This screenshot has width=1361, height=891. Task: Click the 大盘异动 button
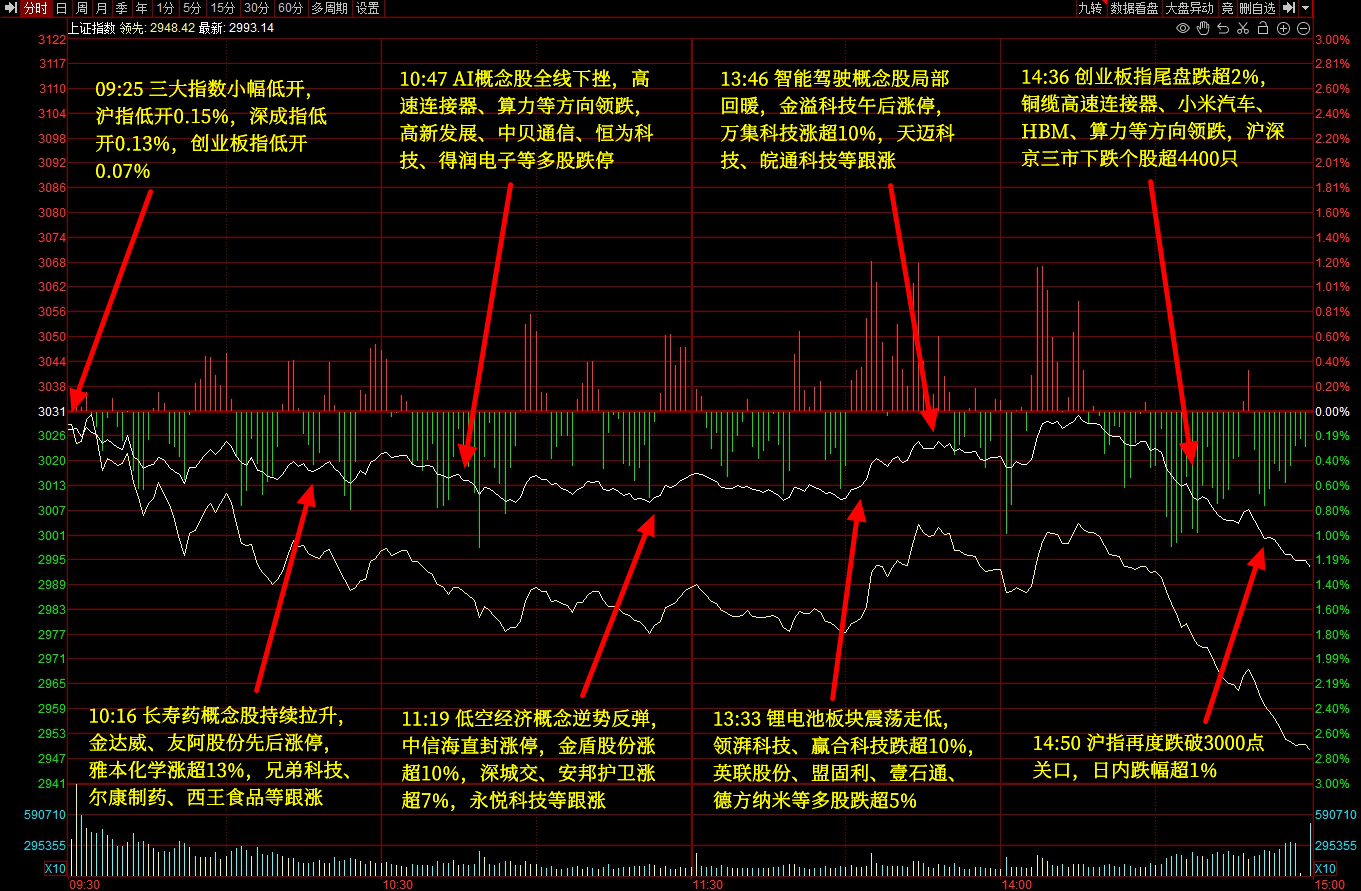(1189, 8)
